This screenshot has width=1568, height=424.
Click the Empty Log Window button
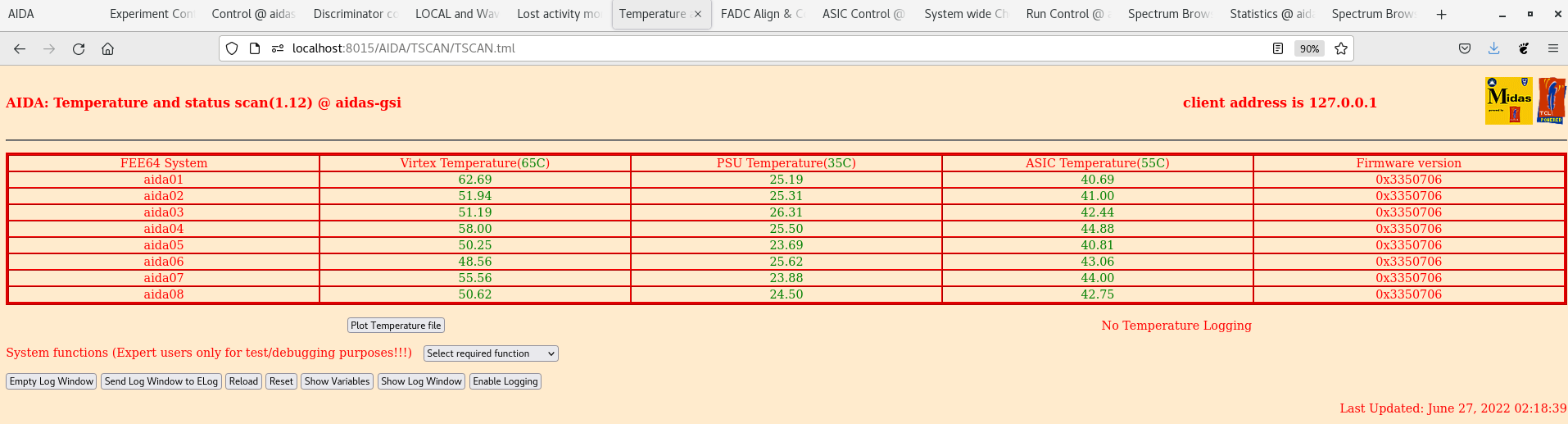(52, 381)
